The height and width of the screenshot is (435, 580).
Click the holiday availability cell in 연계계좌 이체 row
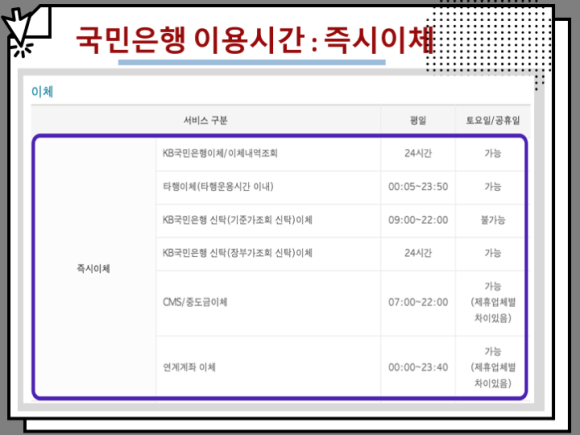coord(493,367)
